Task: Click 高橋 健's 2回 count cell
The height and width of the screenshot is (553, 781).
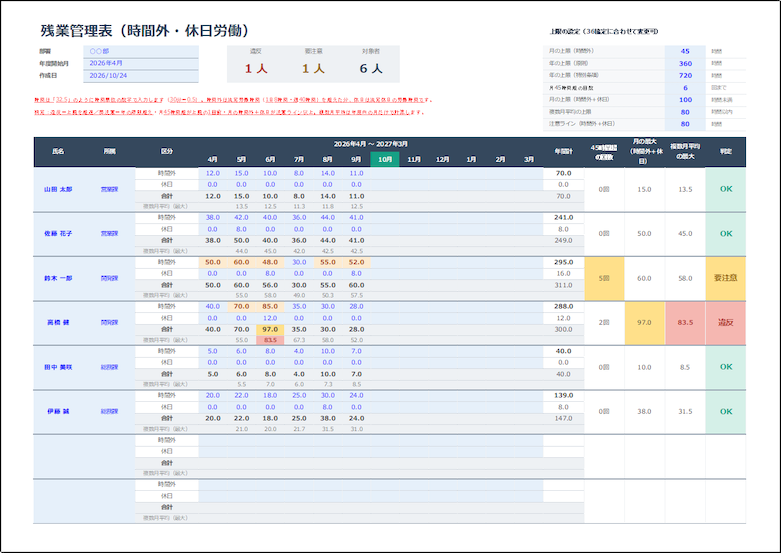Action: (604, 323)
